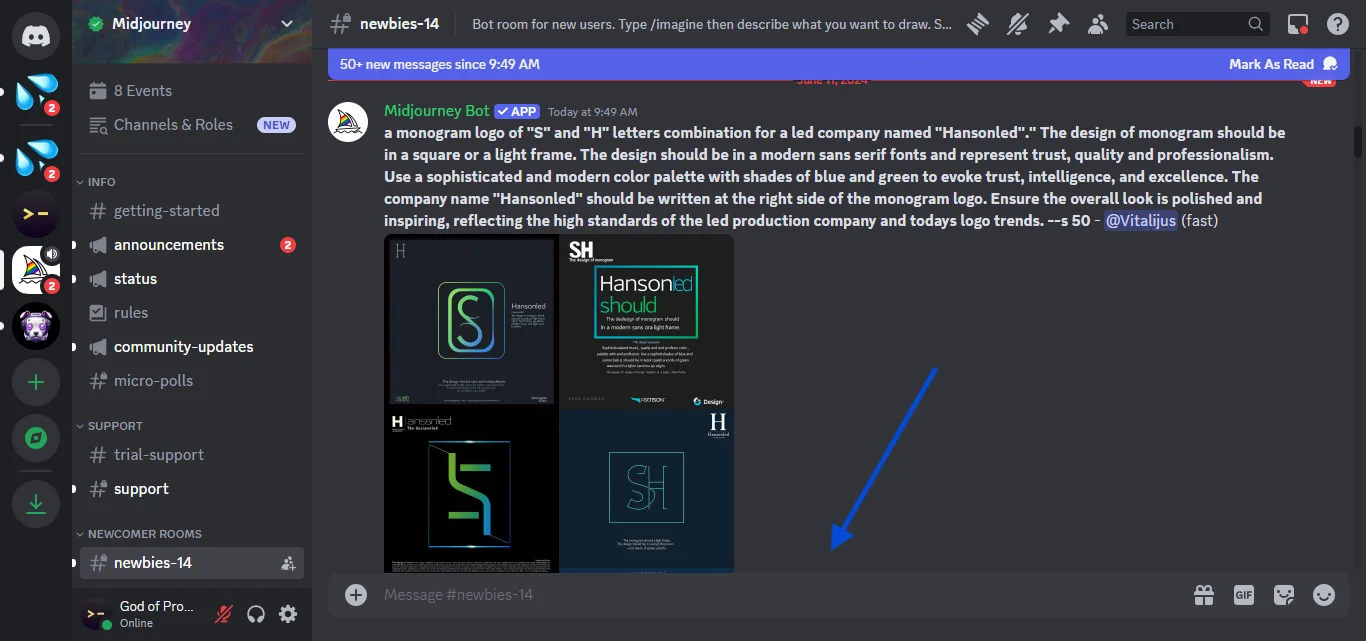Open the GIF picker
The image size is (1366, 641).
[x=1244, y=594]
